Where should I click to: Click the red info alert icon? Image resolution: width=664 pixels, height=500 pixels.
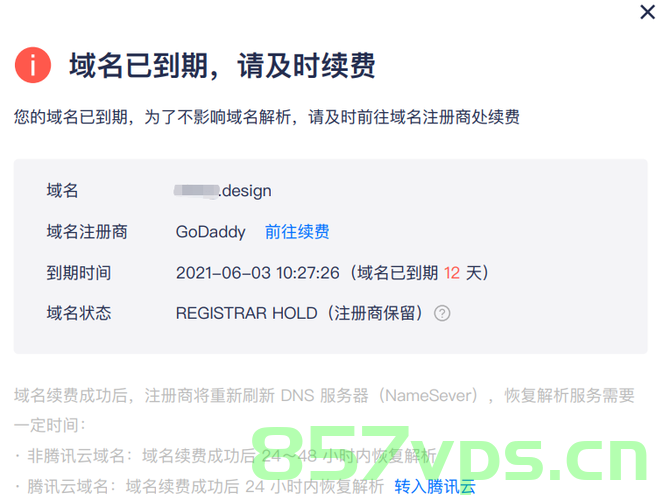[33, 65]
